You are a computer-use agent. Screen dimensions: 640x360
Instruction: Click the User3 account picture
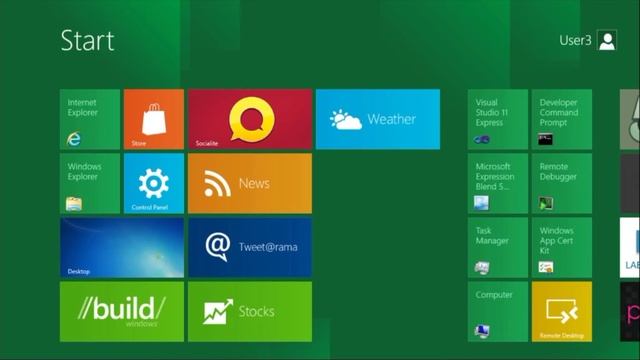coord(607,40)
